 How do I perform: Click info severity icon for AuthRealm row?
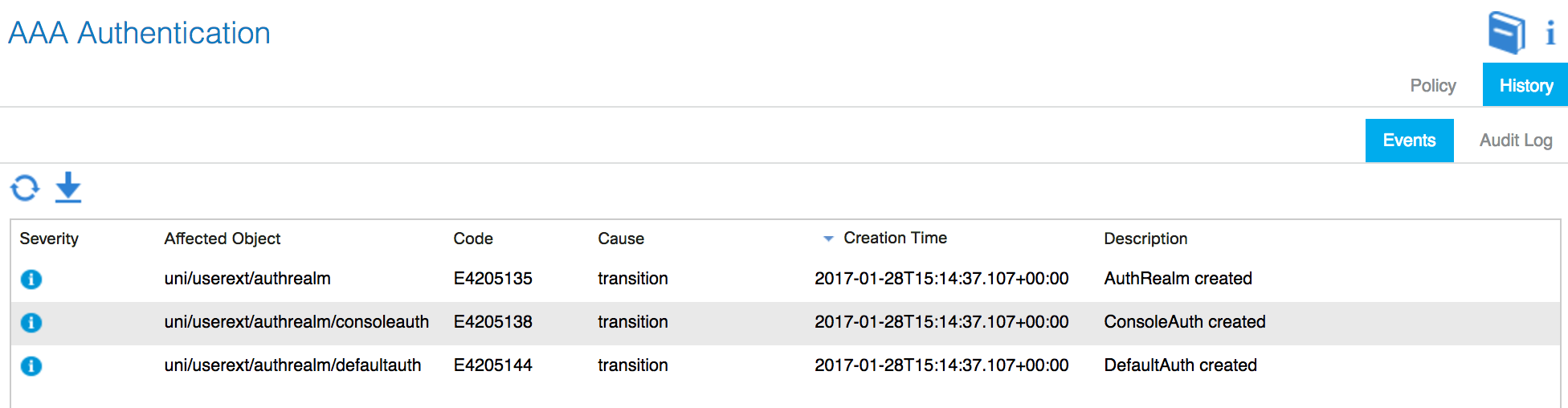click(31, 279)
